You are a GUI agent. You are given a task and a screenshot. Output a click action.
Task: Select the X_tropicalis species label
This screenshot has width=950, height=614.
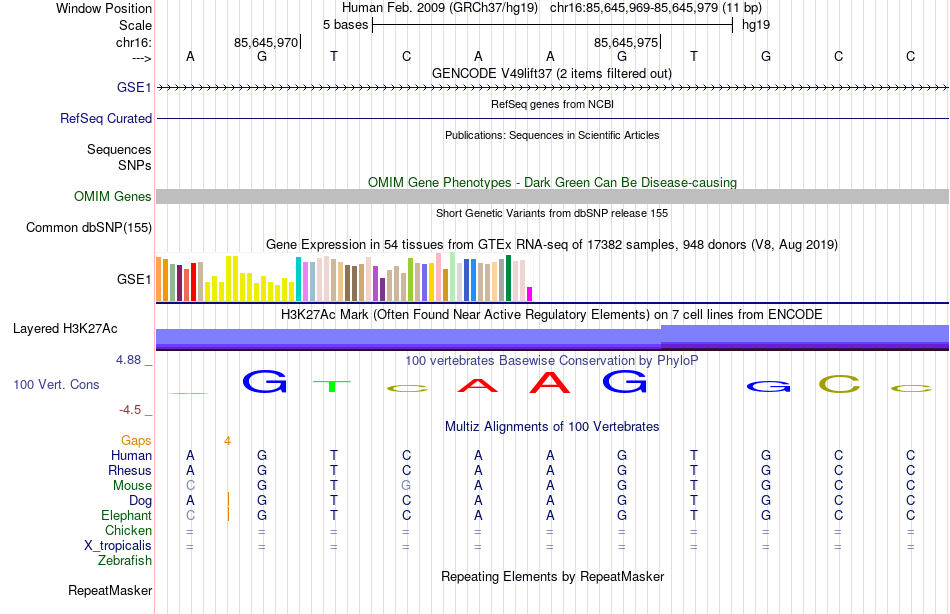(118, 546)
